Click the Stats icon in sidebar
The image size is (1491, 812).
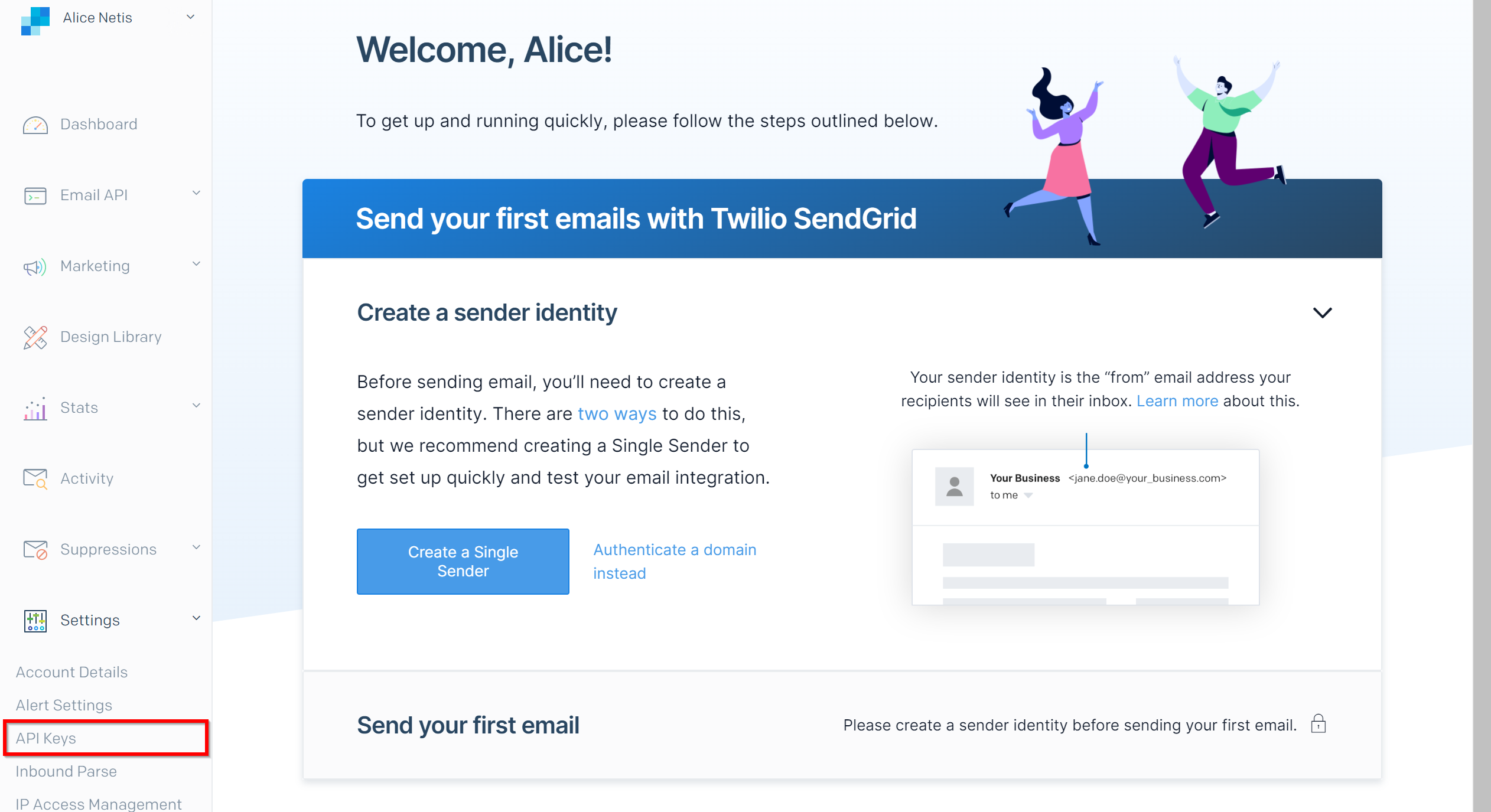tap(35, 407)
